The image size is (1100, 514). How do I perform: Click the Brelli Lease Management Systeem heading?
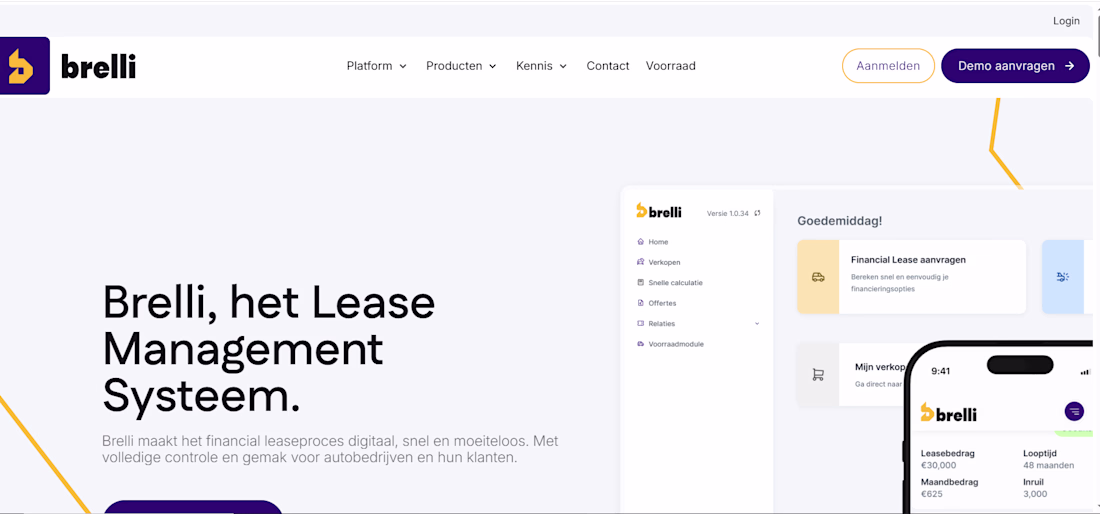coord(269,349)
